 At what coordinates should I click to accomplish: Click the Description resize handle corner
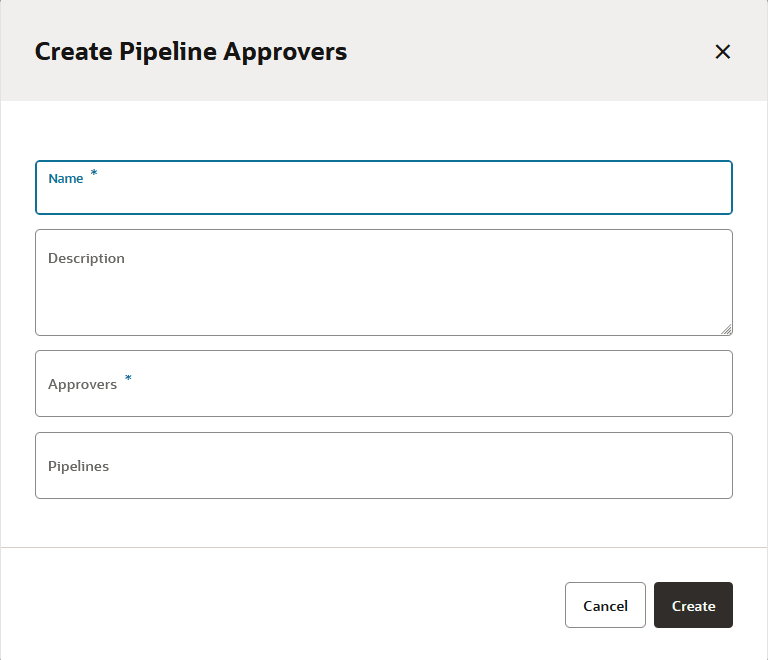point(727,329)
